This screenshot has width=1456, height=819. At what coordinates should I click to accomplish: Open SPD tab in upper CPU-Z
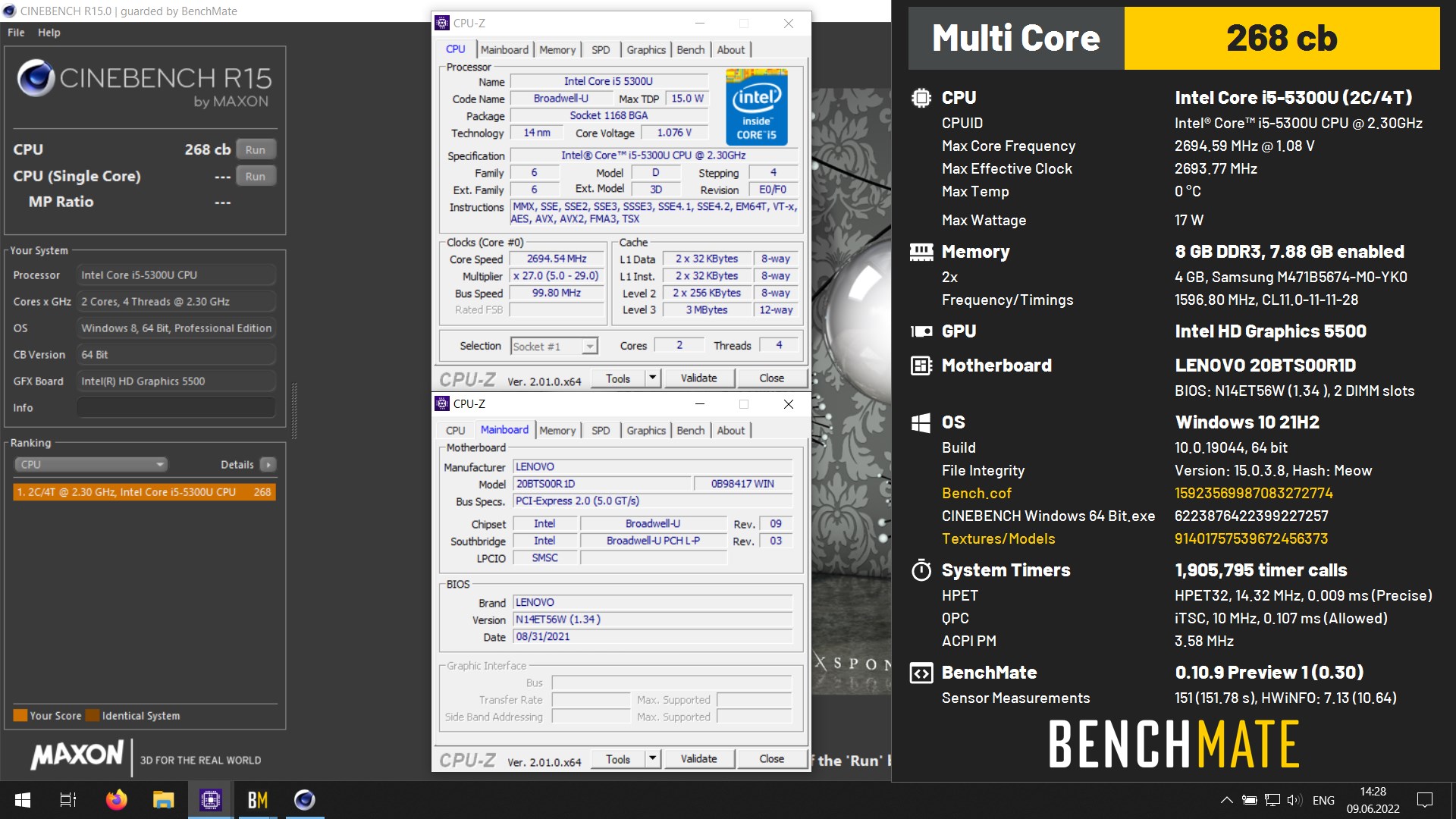point(601,49)
